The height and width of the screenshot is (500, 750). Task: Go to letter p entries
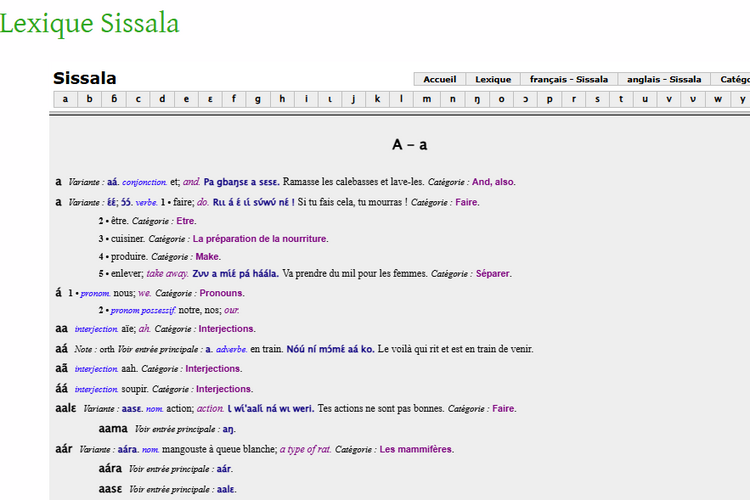[x=549, y=98]
